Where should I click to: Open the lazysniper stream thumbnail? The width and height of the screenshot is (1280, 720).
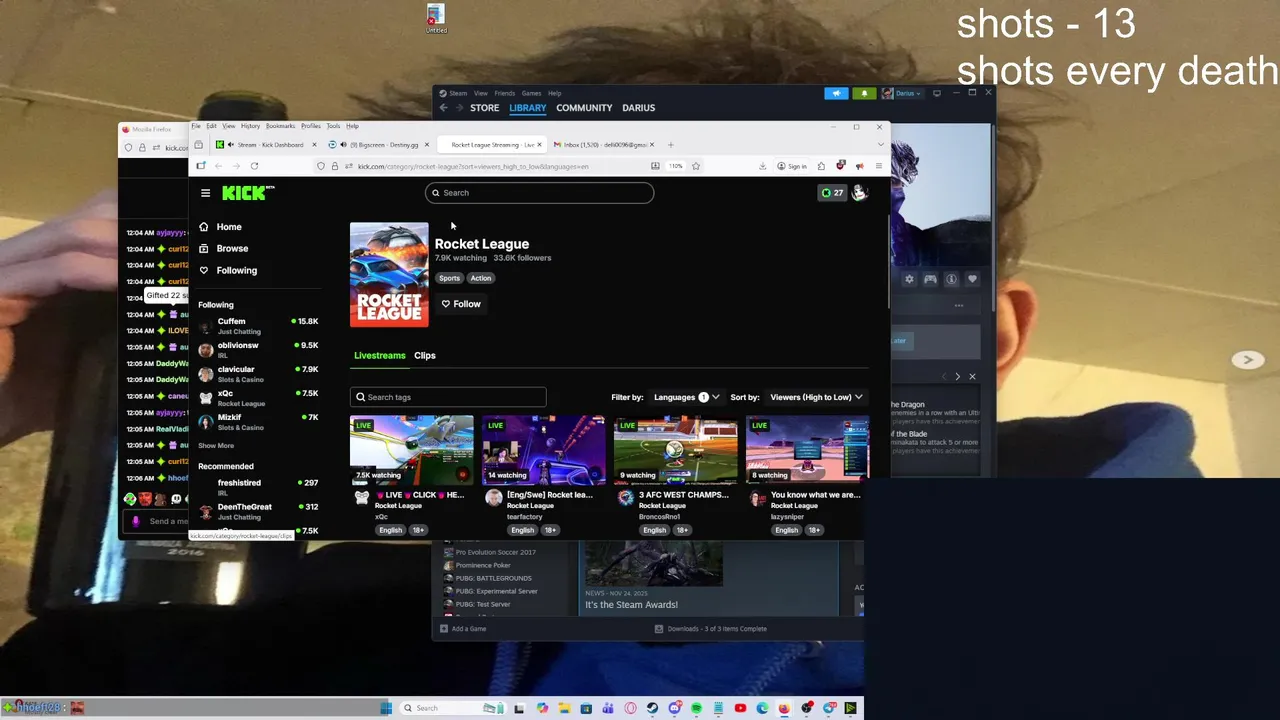pyautogui.click(x=807, y=449)
